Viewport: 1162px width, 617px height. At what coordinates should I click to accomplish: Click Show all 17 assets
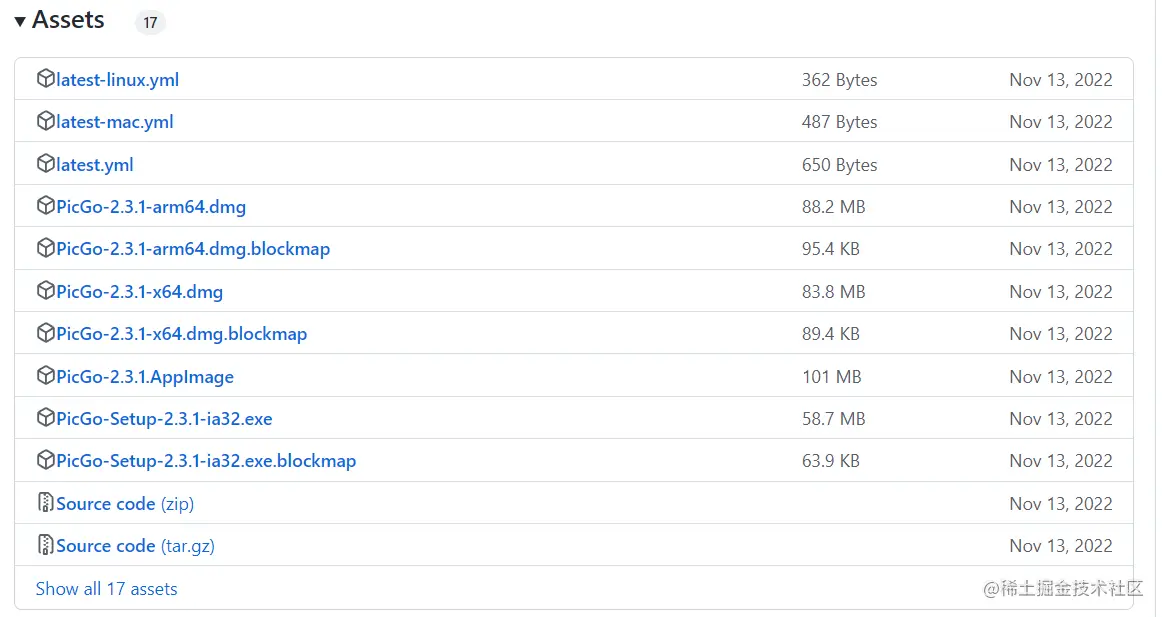click(x=107, y=589)
